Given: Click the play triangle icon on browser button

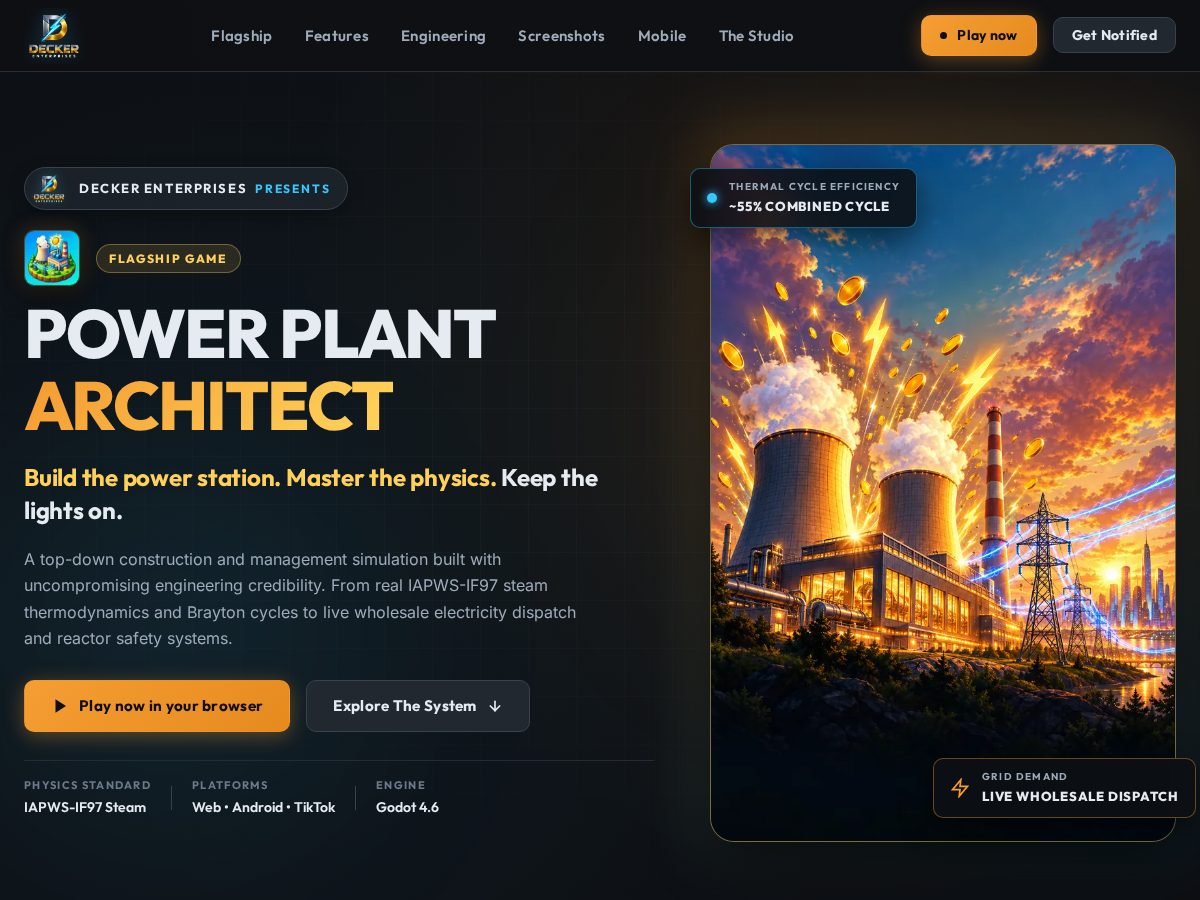Looking at the screenshot, I should (60, 706).
